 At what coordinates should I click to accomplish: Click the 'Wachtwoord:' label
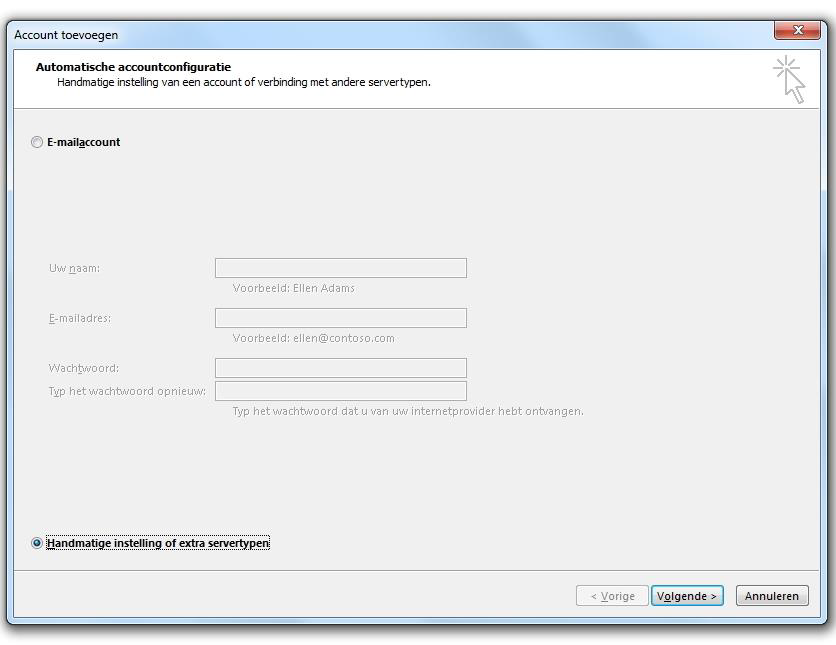(83, 368)
